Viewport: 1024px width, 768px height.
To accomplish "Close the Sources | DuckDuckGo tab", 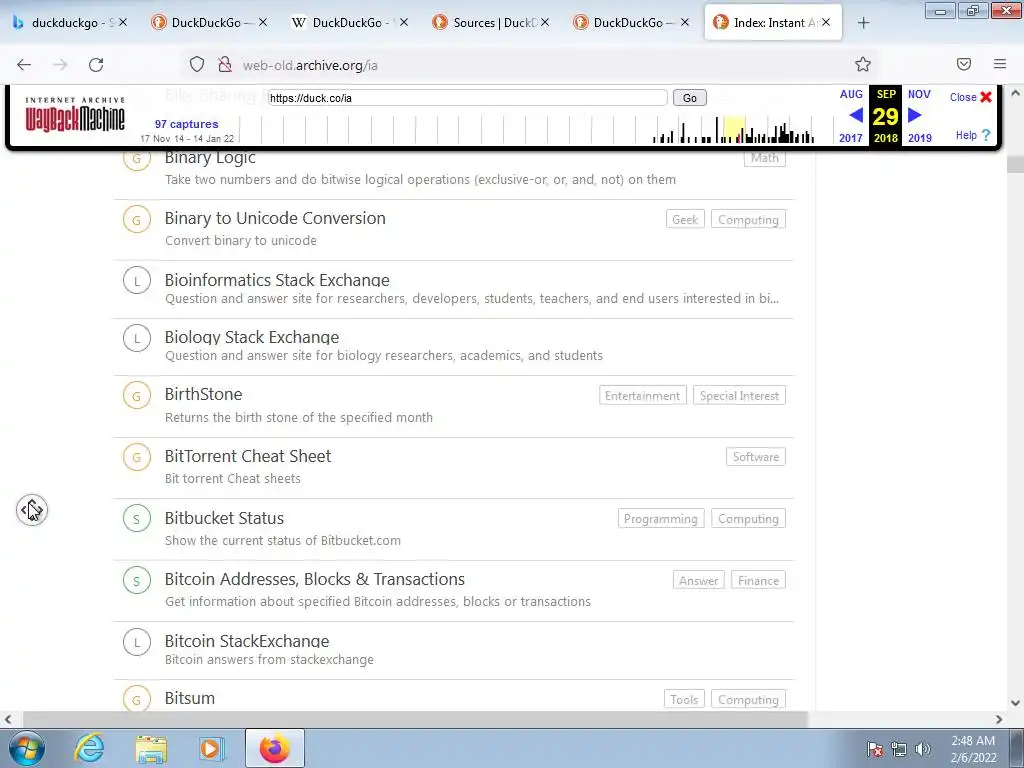I will pyautogui.click(x=545, y=22).
